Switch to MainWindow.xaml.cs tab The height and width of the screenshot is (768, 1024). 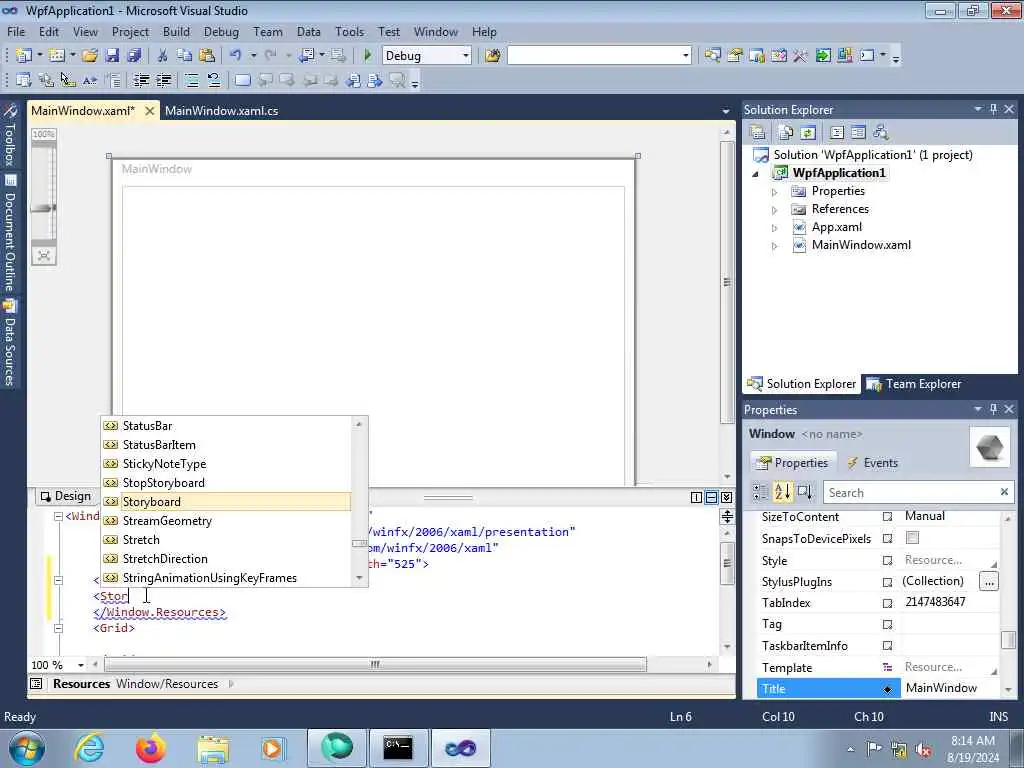[221, 110]
